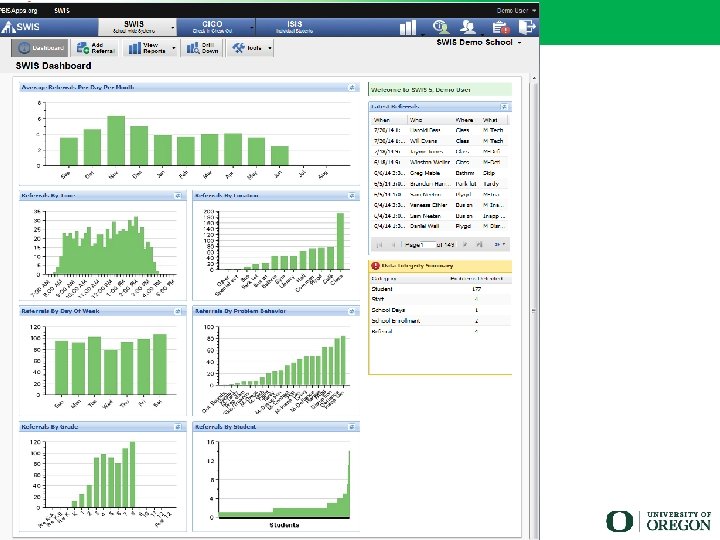Switch to the ISIS tab
Image resolution: width=720 pixels, height=540 pixels.
pyautogui.click(x=294, y=27)
